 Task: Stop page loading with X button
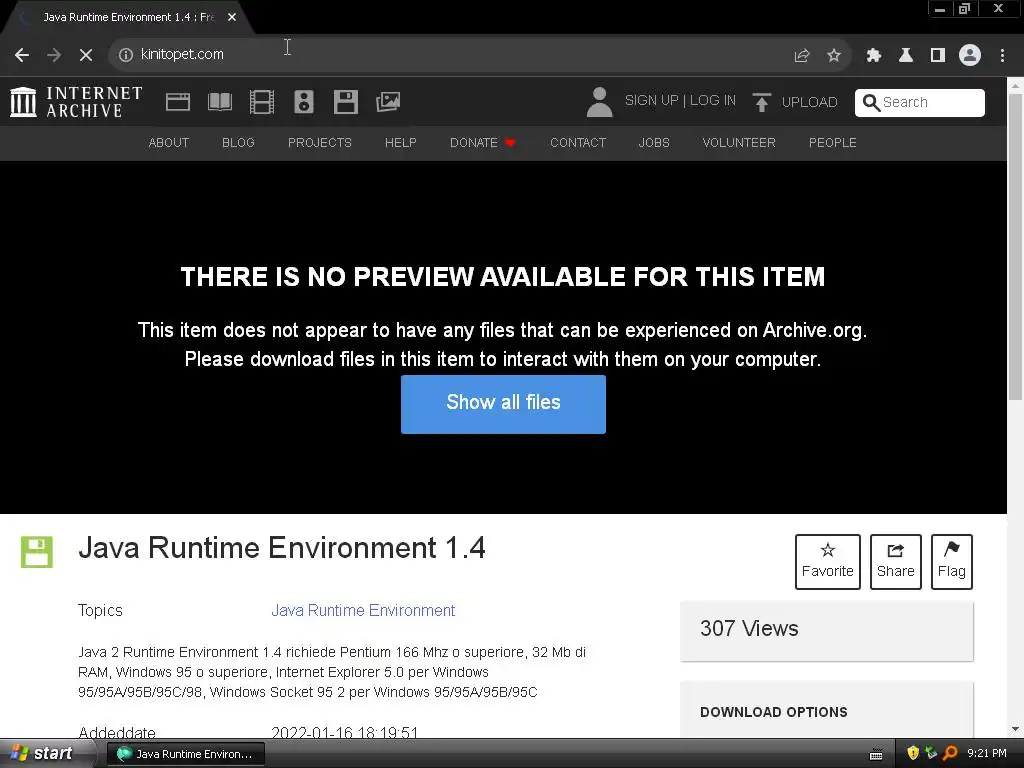click(86, 55)
